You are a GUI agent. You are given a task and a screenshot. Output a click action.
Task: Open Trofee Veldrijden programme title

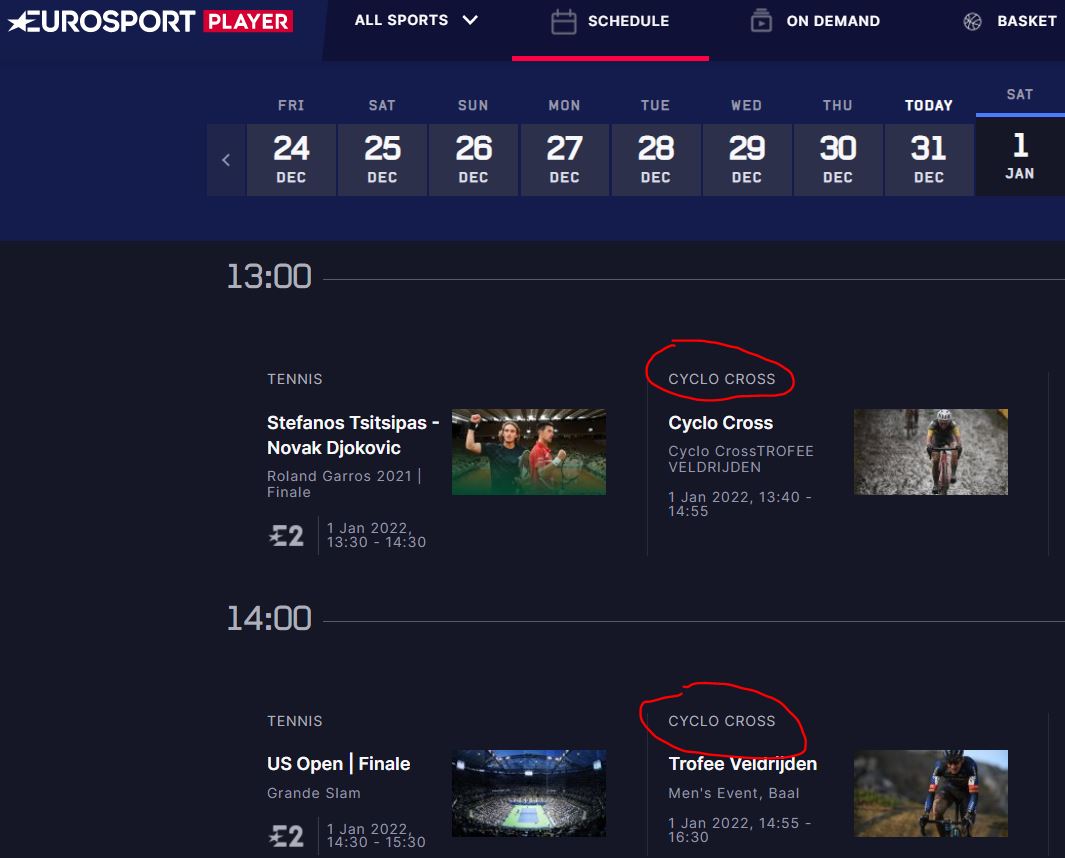742,764
